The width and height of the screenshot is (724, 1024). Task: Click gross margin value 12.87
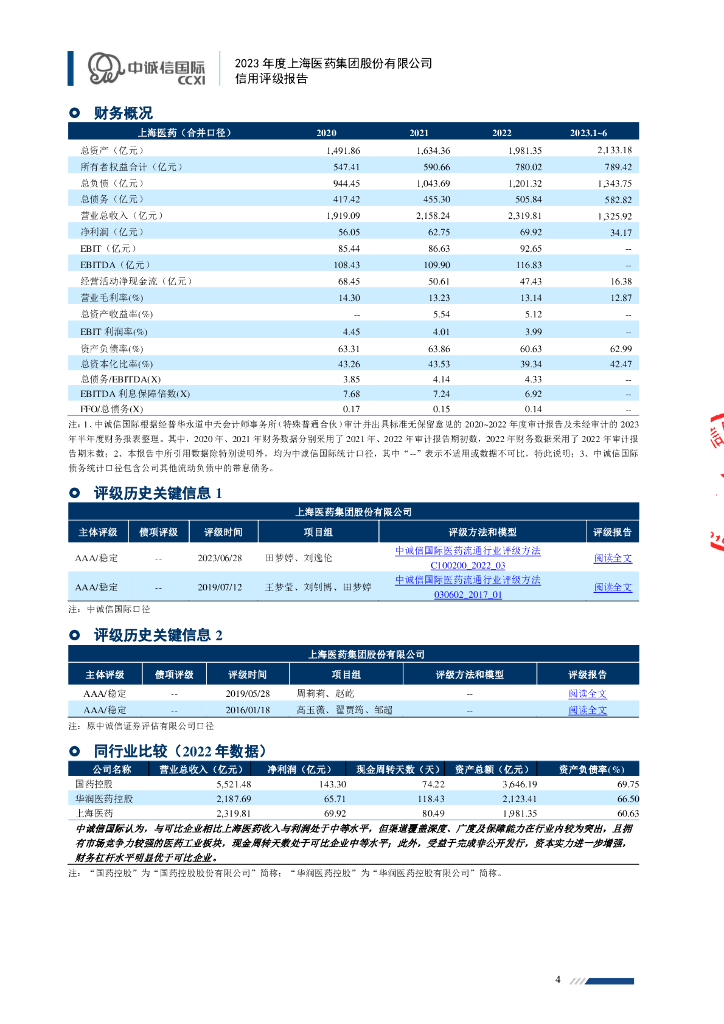click(621, 298)
